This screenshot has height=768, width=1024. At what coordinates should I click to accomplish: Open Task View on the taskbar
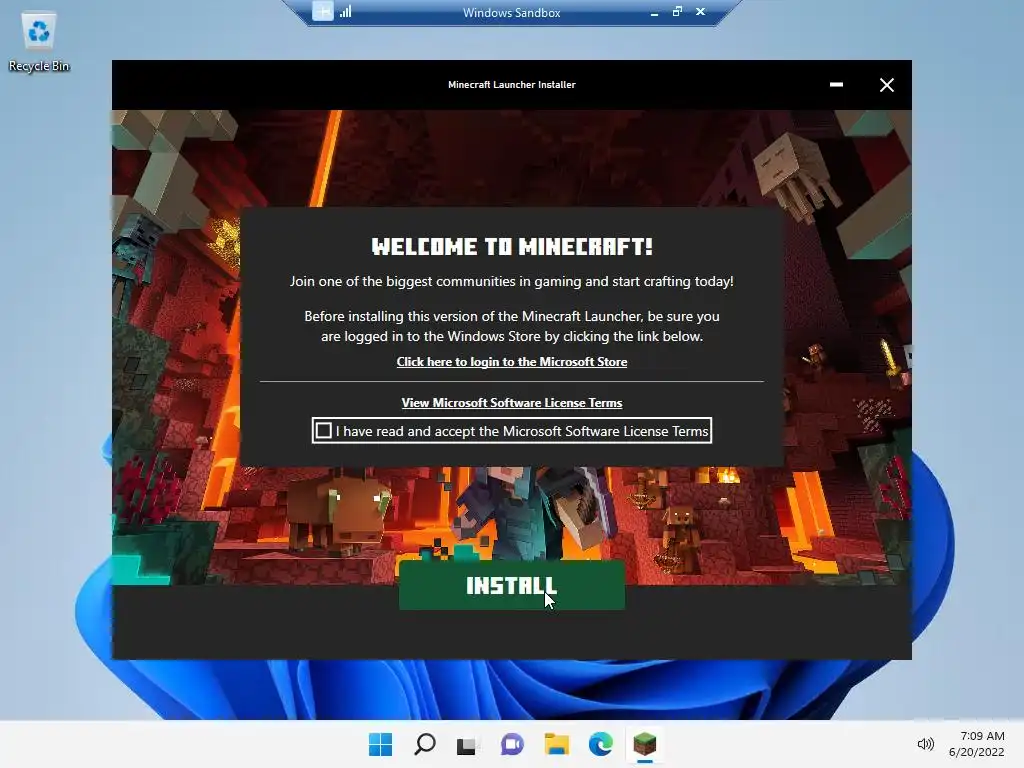pos(466,744)
